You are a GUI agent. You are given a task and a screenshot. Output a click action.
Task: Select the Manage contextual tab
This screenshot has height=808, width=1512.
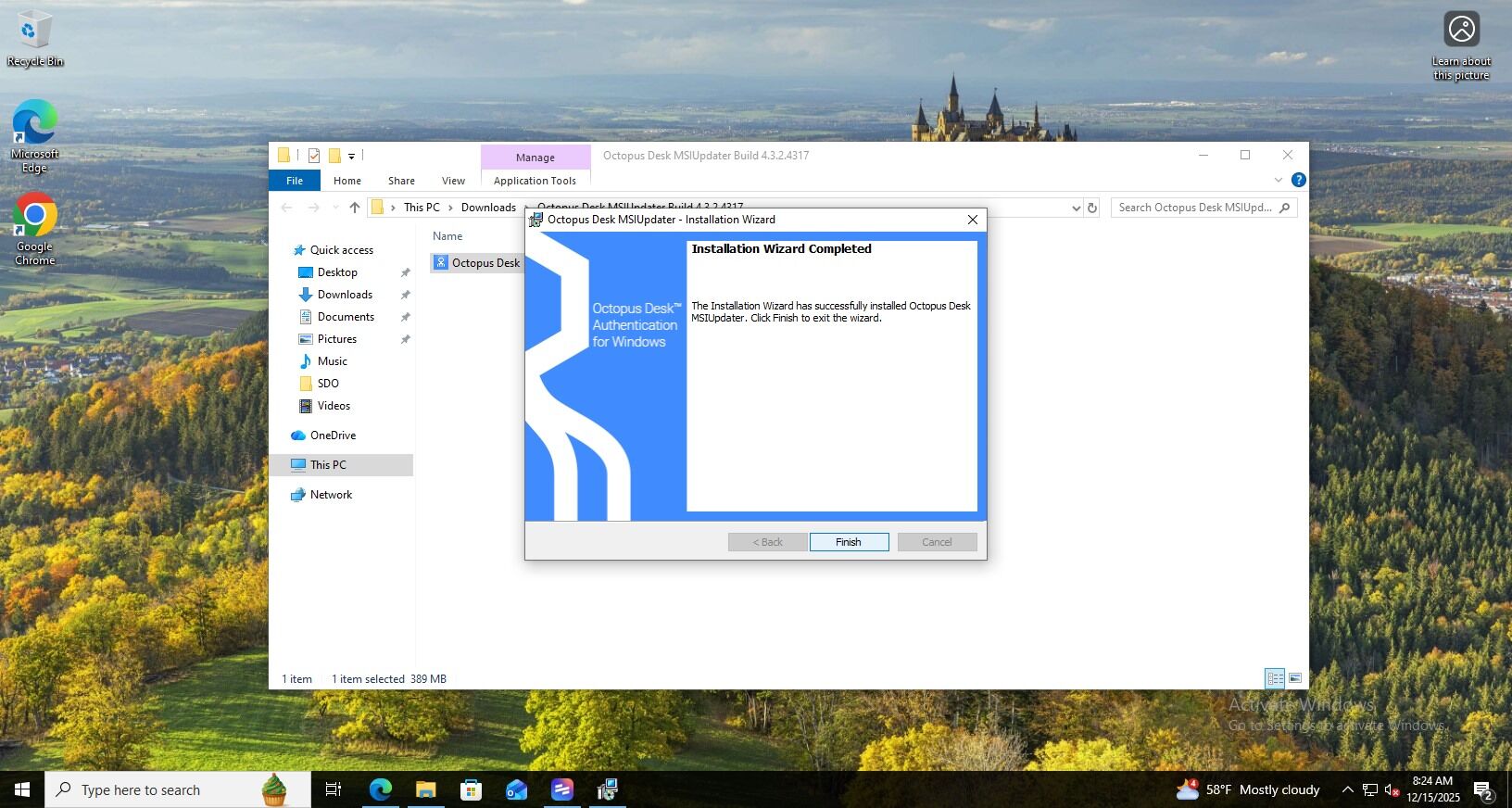535,158
